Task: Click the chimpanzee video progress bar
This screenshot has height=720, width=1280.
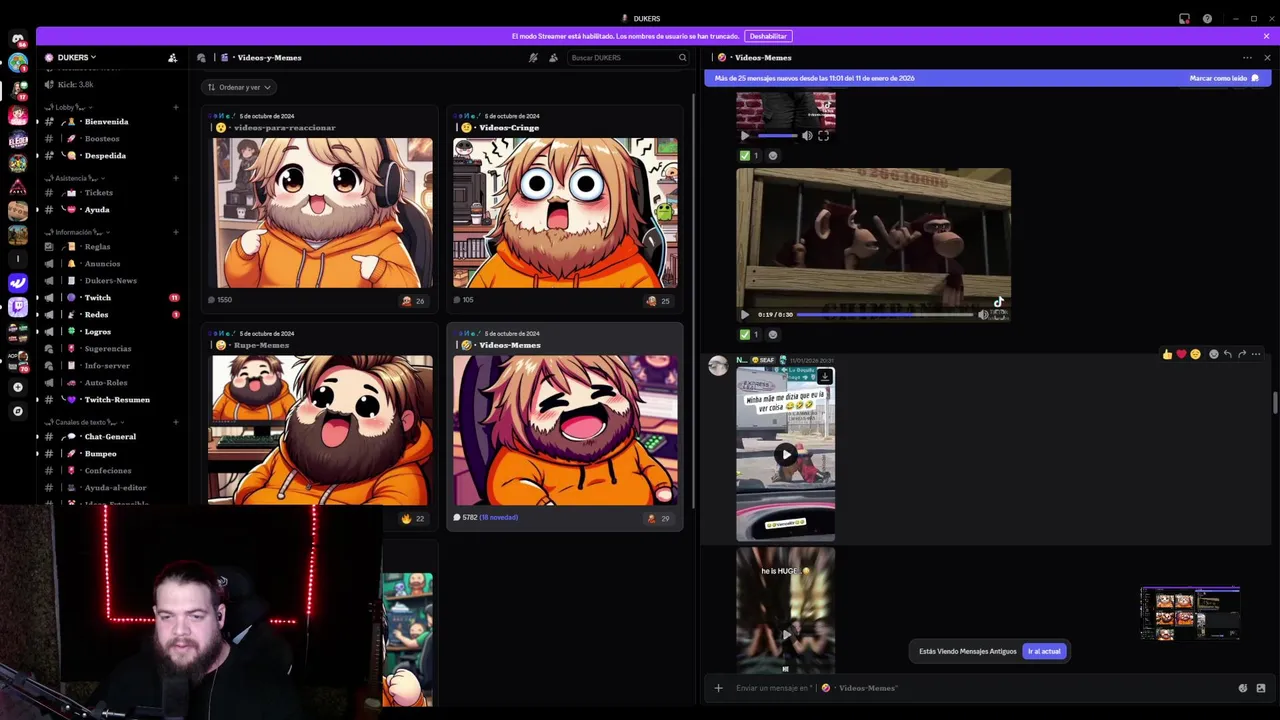Action: (x=885, y=314)
